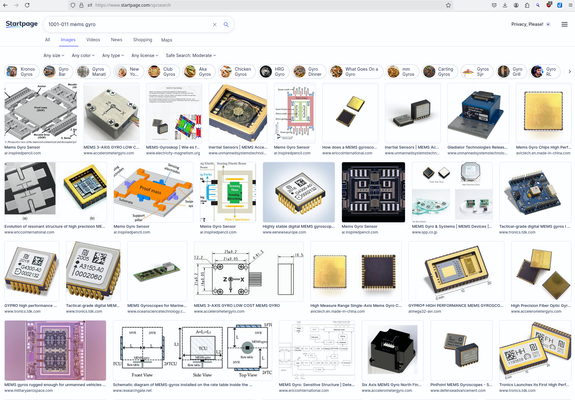Image resolution: width=575 pixels, height=400 pixels.
Task: Open Gladiator Technologies blue sensor thumbnail
Action: pyautogui.click(x=478, y=113)
